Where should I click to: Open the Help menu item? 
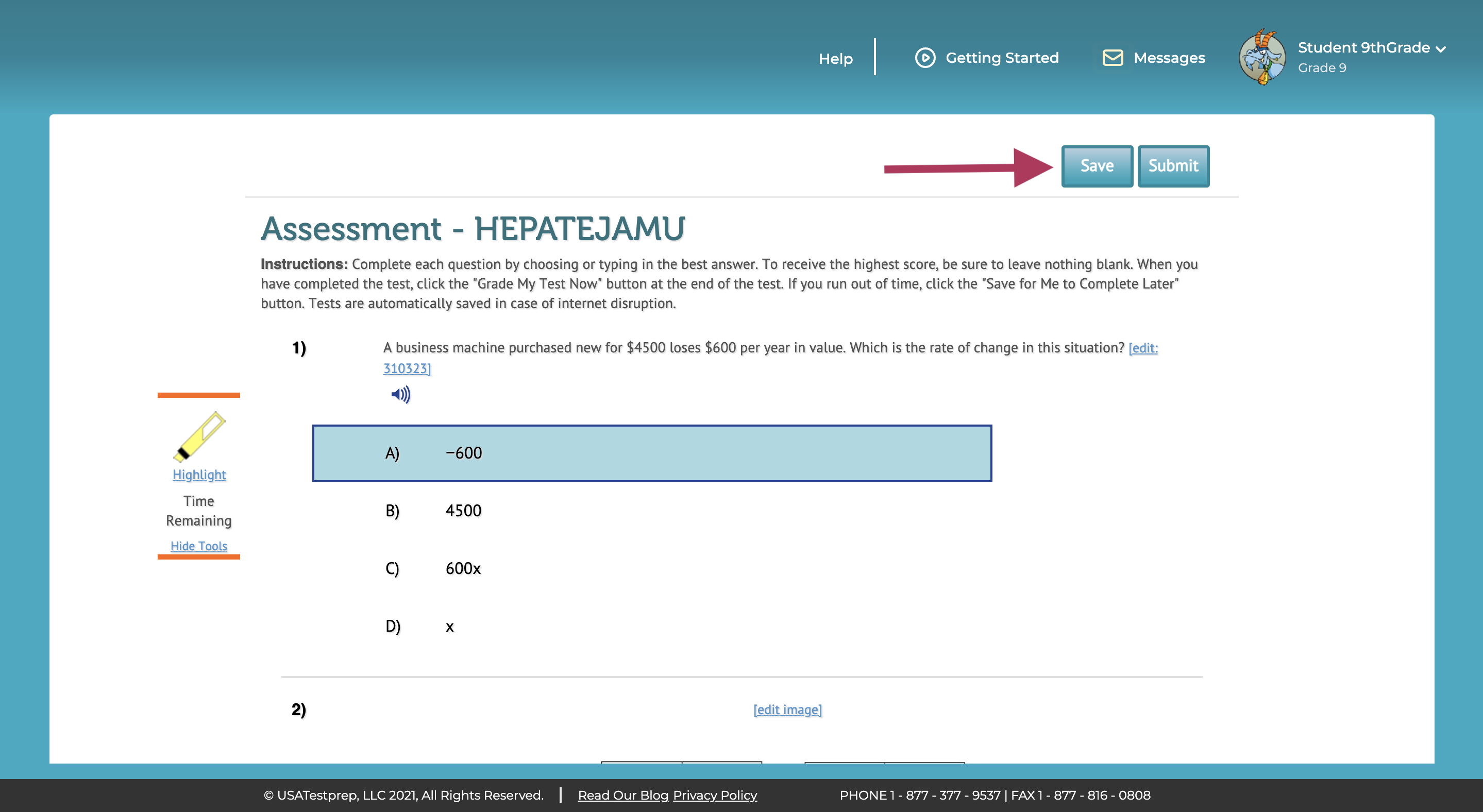[835, 59]
